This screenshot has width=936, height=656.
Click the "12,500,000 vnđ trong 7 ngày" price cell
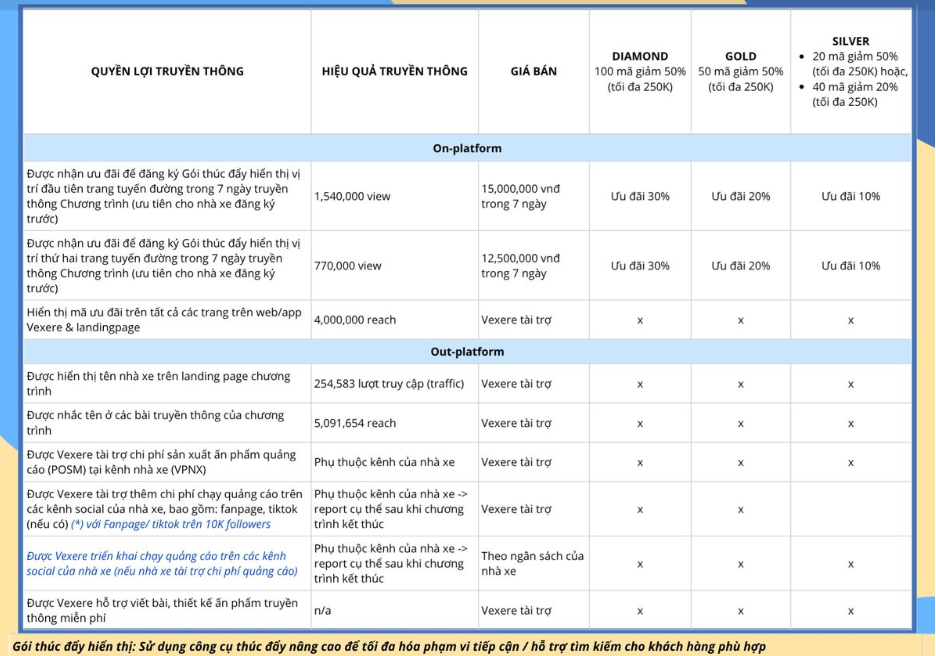coord(521,266)
